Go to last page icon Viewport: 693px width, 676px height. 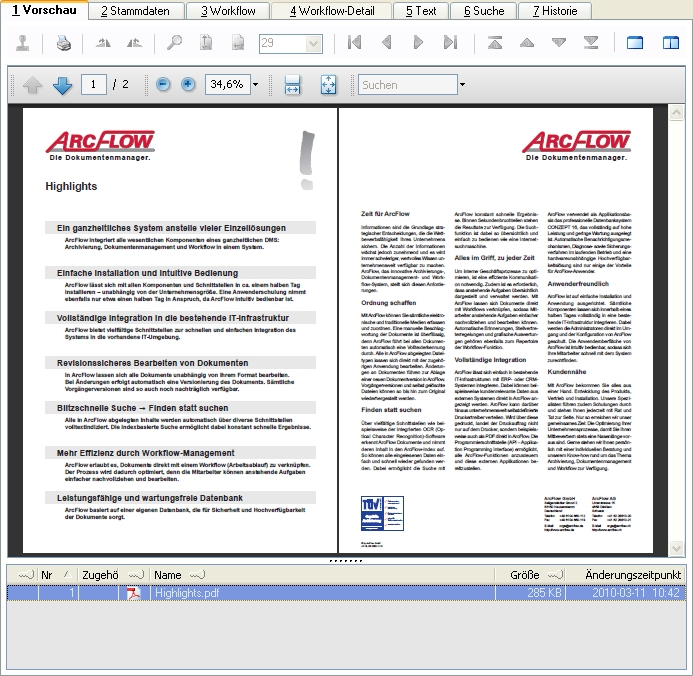pyautogui.click(x=450, y=42)
